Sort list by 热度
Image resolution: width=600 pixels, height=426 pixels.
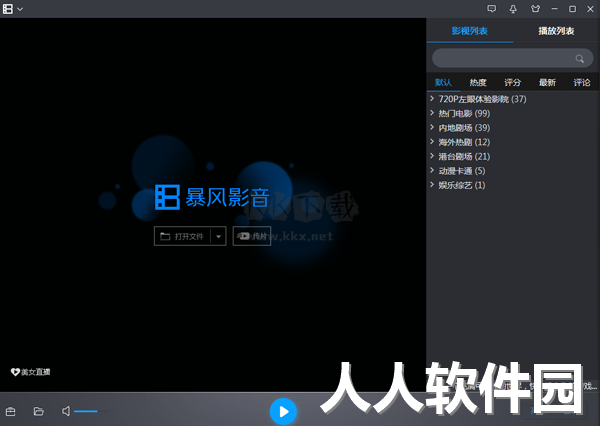pyautogui.click(x=478, y=82)
